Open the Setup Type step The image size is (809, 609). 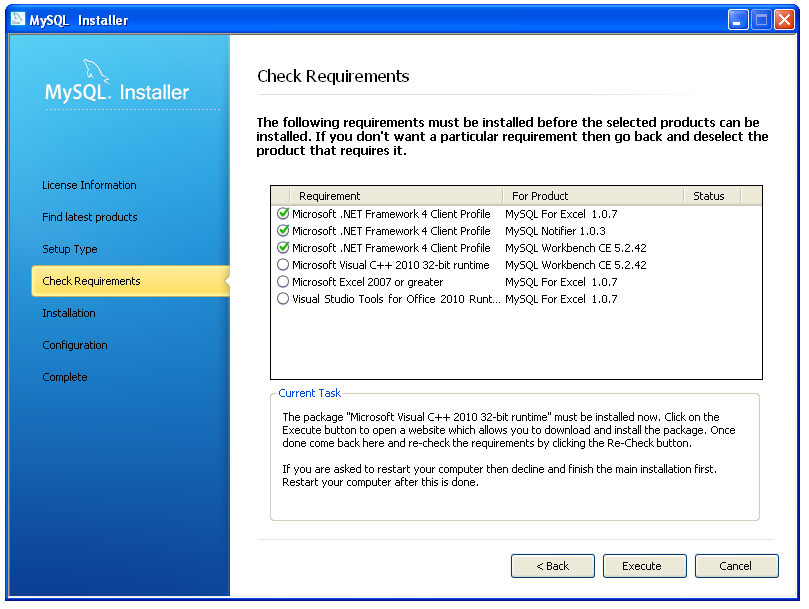[70, 249]
